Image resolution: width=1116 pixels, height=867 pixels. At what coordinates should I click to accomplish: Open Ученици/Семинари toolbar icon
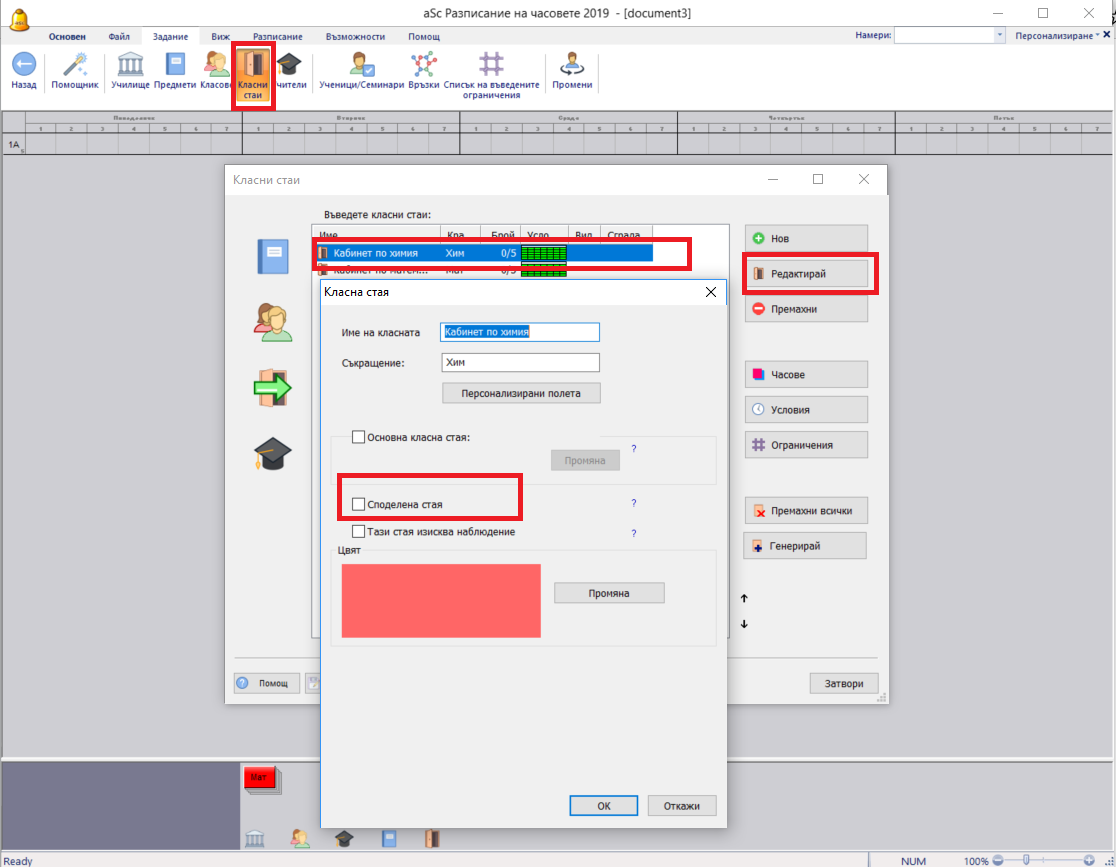coord(361,65)
